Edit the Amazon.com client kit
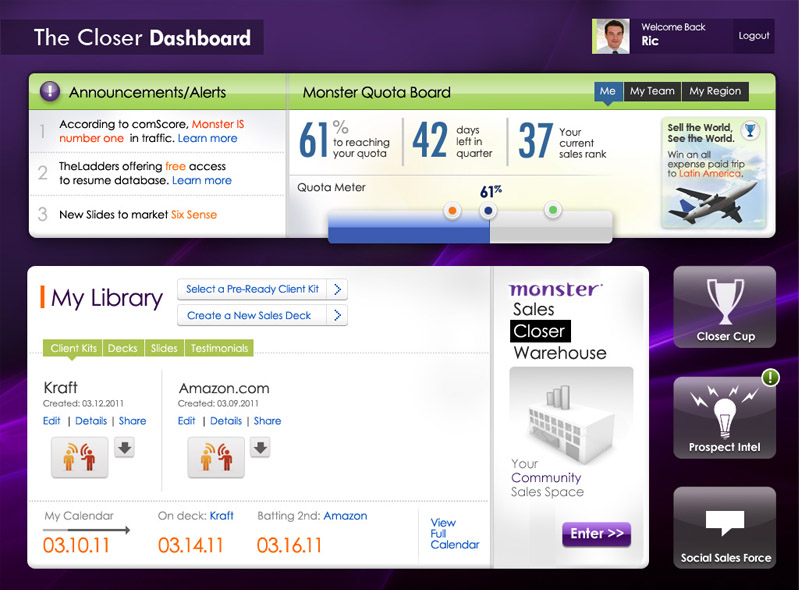Viewport: 799px width, 590px height. click(187, 421)
